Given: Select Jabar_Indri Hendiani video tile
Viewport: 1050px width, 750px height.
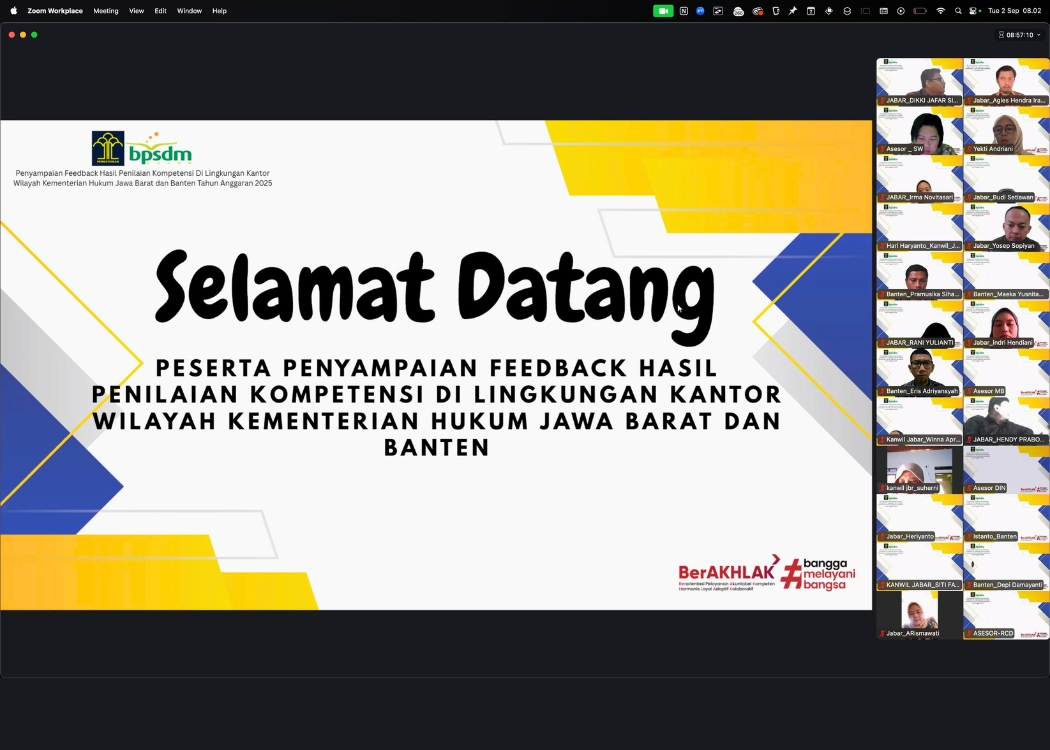Looking at the screenshot, I should click(1006, 324).
